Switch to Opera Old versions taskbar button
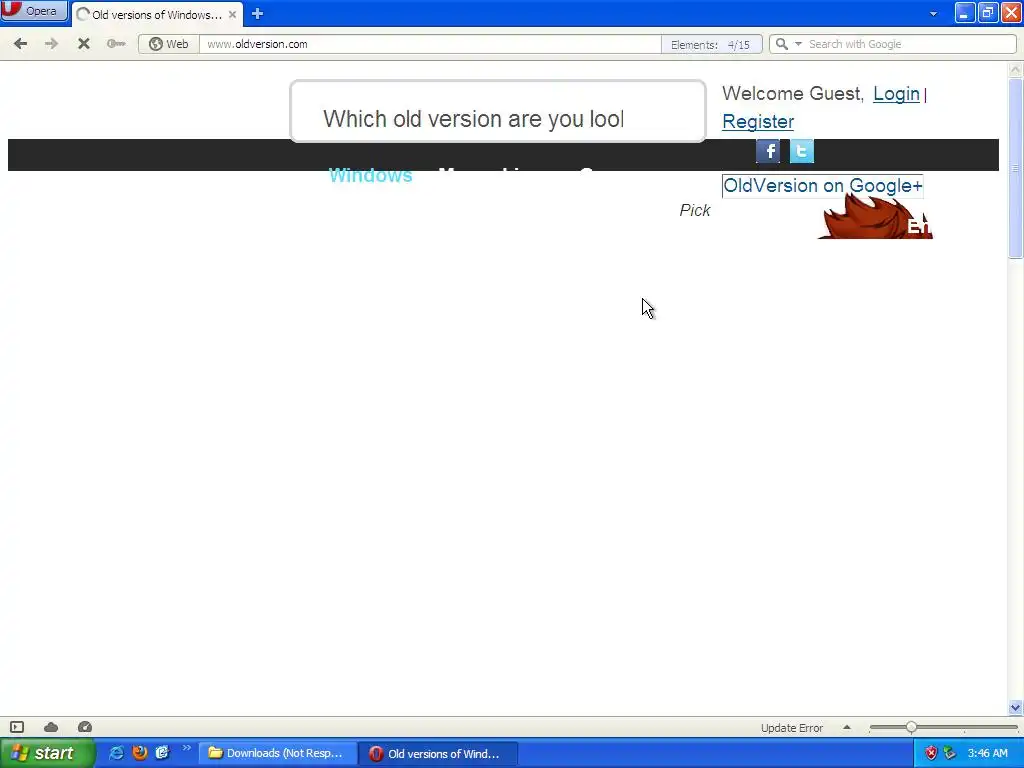1024x768 pixels. point(438,753)
